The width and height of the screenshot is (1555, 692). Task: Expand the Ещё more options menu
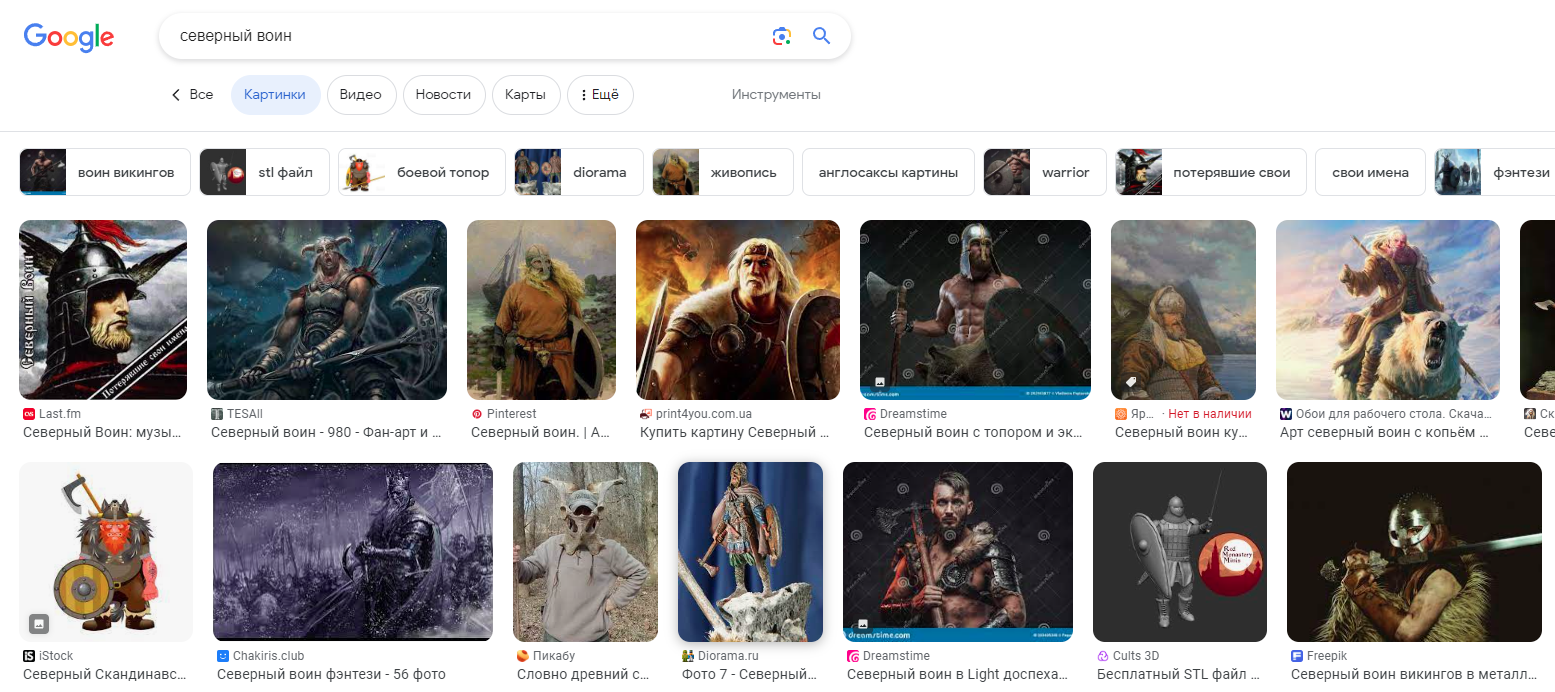[600, 95]
